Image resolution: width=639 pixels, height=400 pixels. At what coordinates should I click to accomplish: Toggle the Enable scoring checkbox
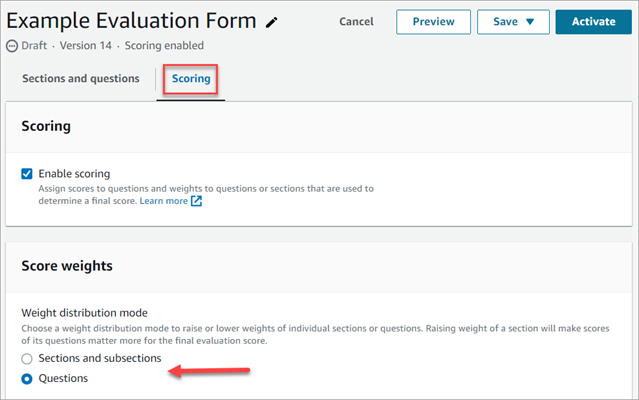(27, 174)
